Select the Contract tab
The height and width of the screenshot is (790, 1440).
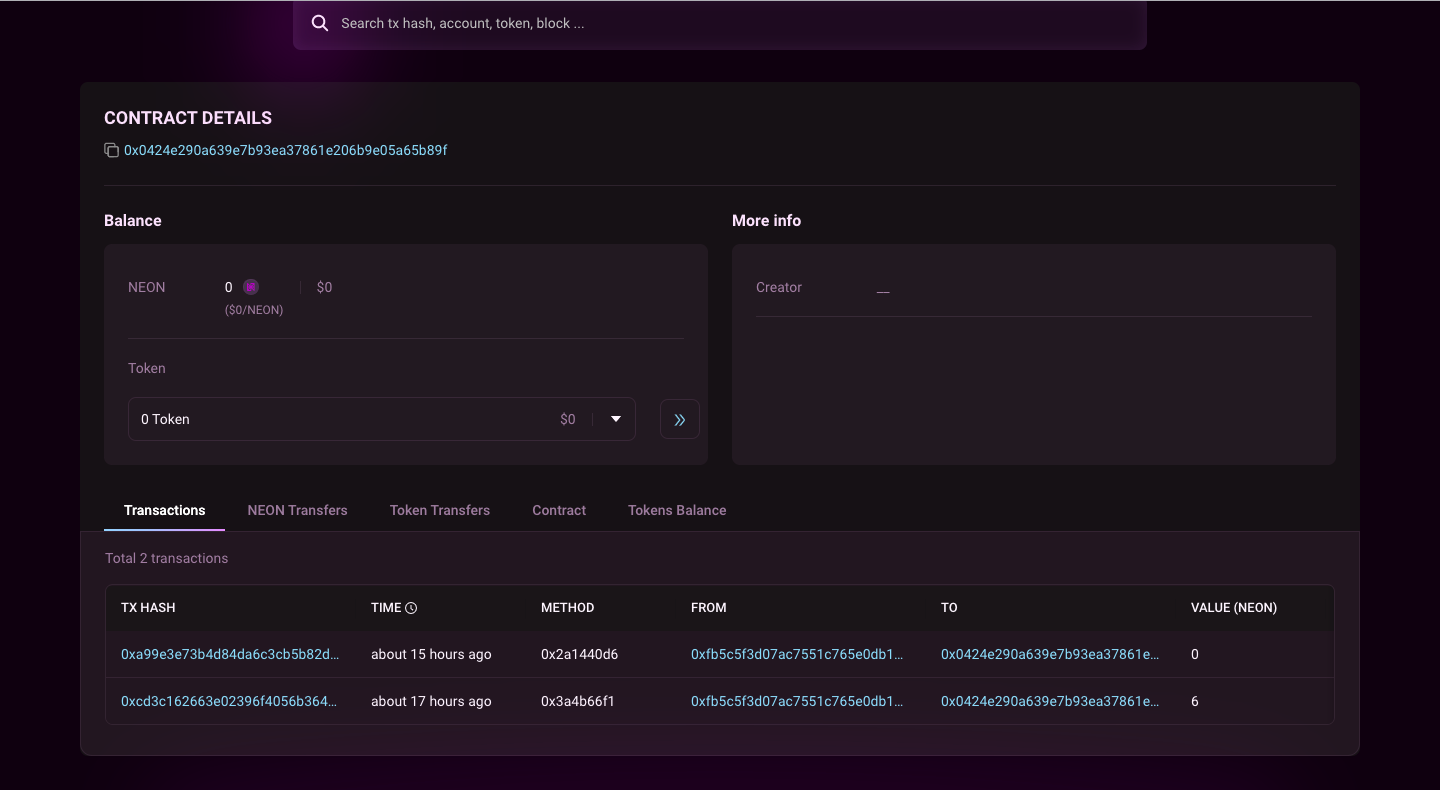(x=558, y=510)
